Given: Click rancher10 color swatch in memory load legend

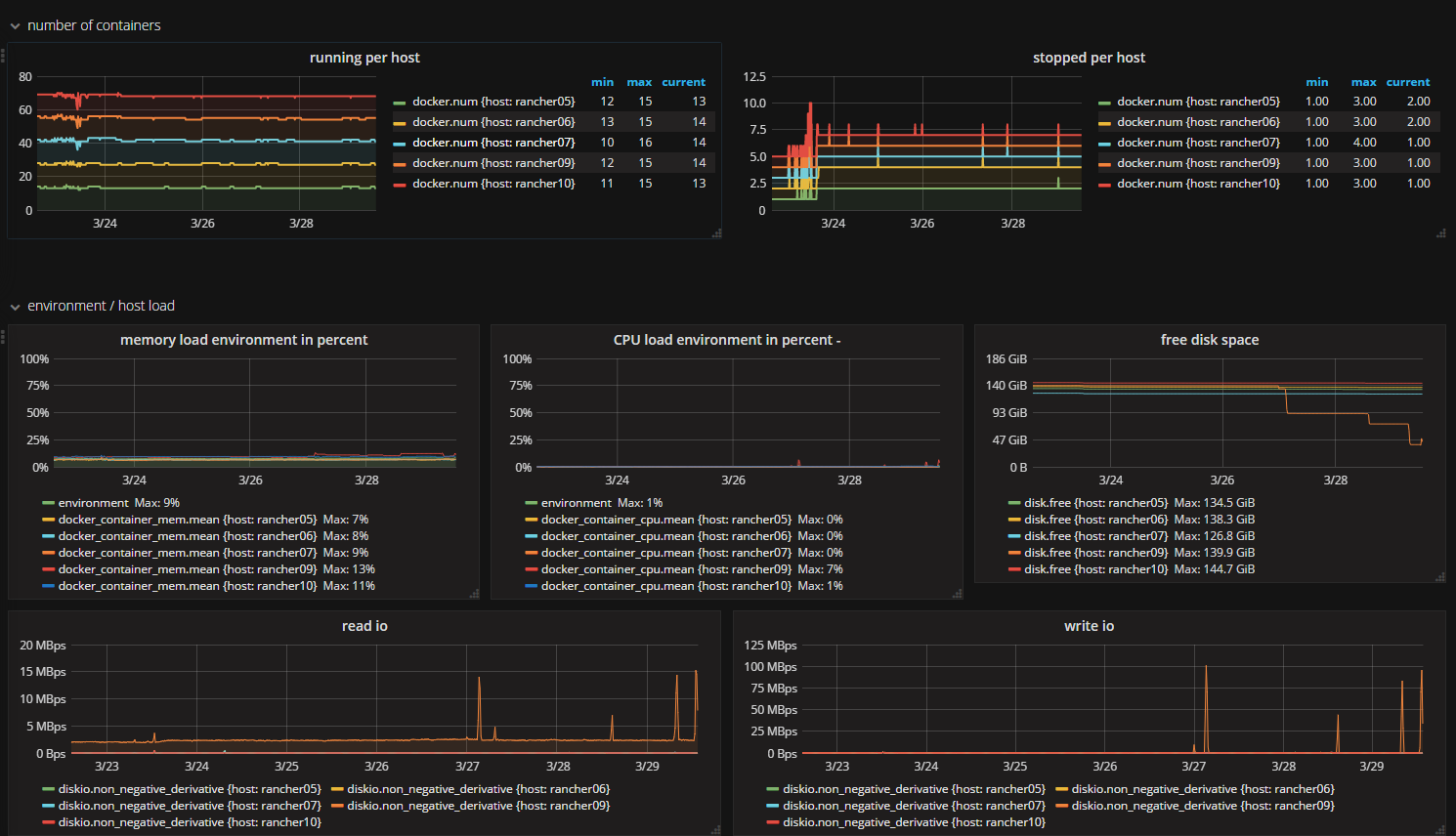Looking at the screenshot, I should click(48, 586).
